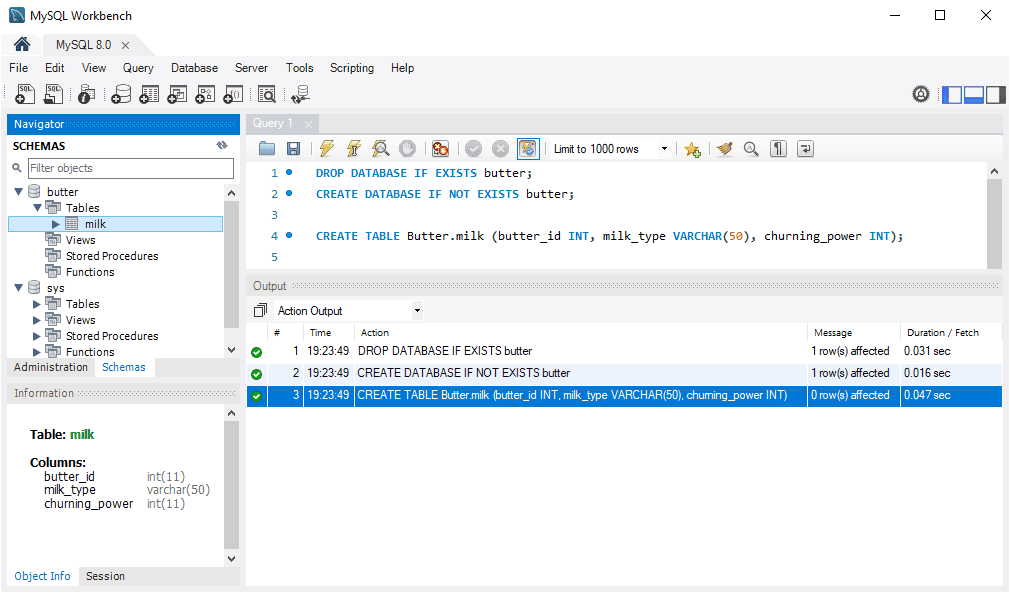Toggle word wrap in the SQL editor

(x=805, y=148)
